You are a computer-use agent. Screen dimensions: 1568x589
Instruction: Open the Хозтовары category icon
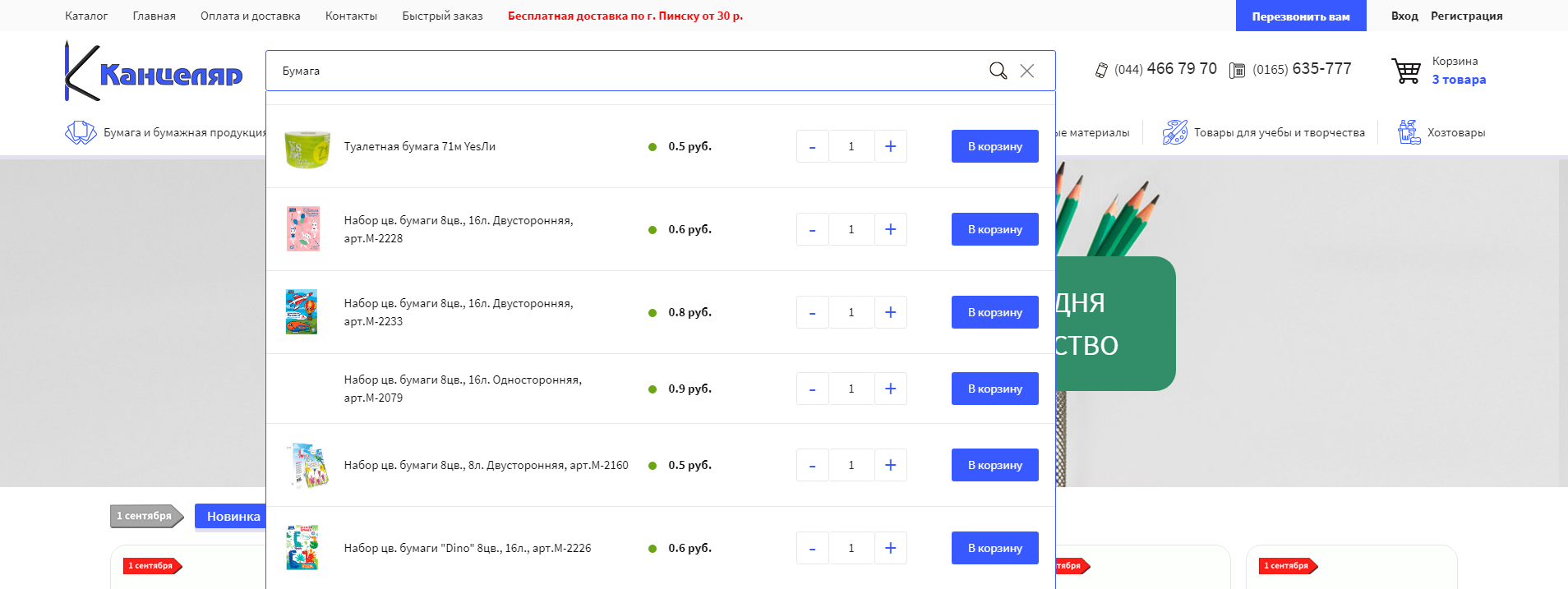pos(1409,132)
